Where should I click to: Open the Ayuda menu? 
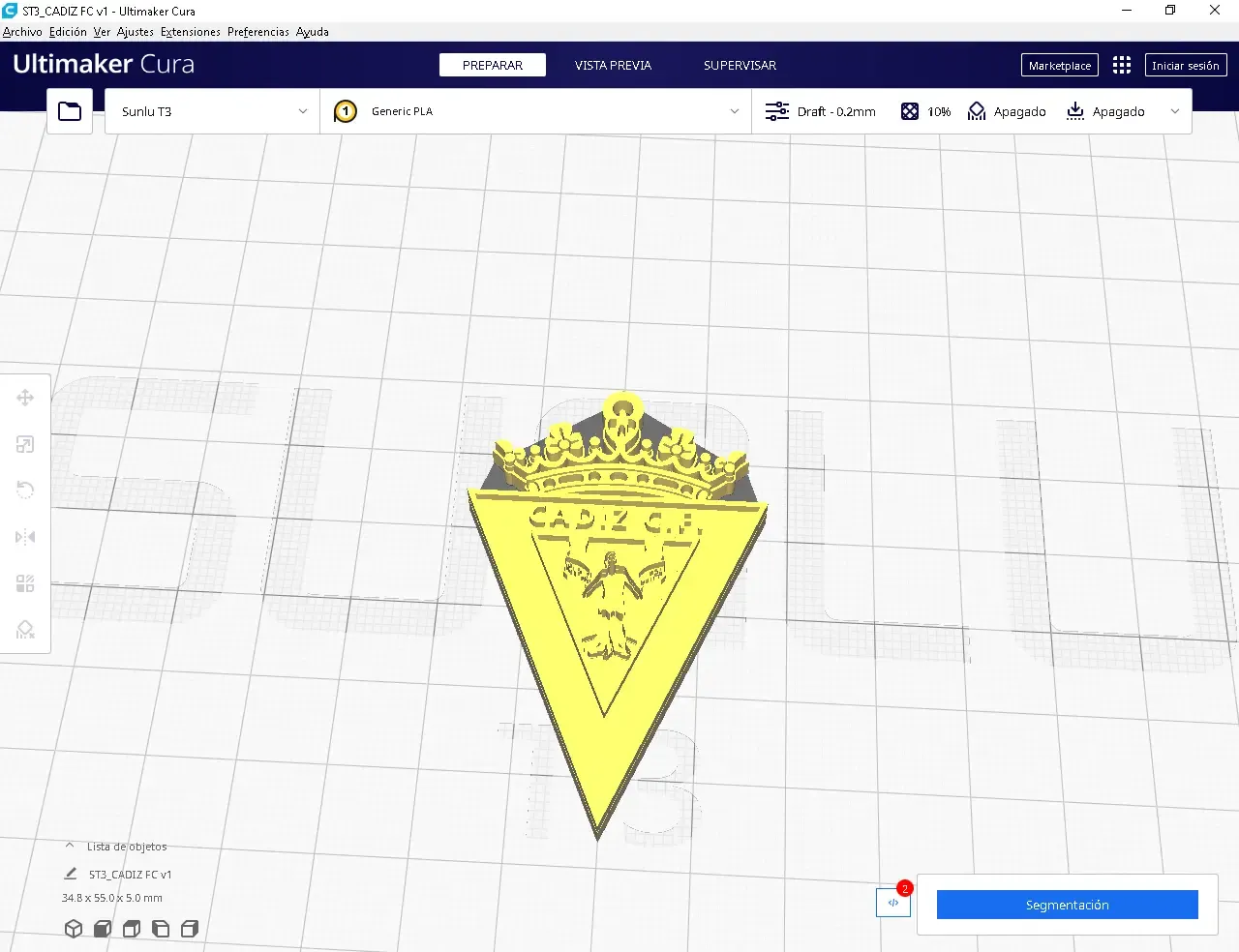(313, 32)
